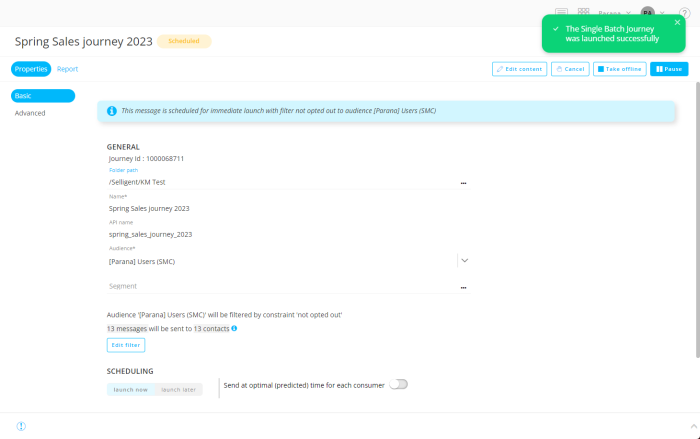Expand the bottom panel chevron
Image resolution: width=700 pixels, height=439 pixels.
[693, 426]
